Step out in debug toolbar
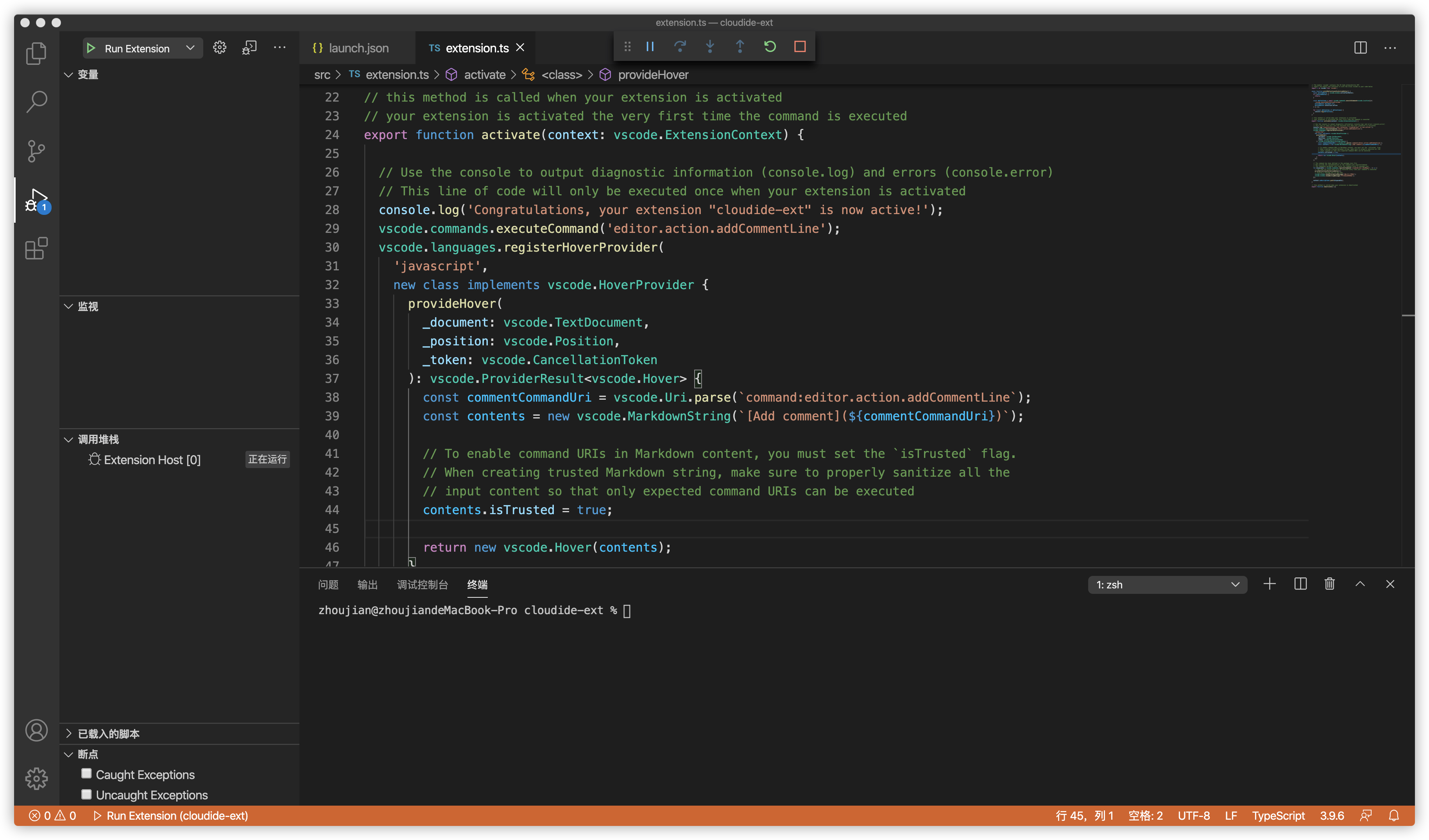 click(740, 46)
